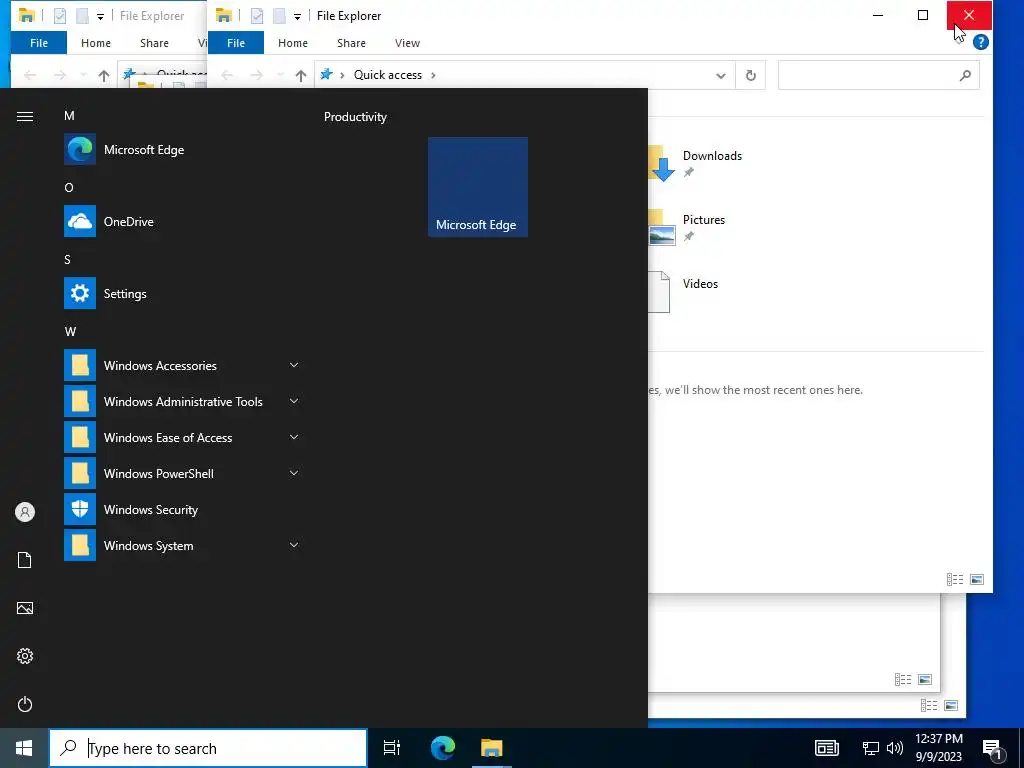The image size is (1024, 768).
Task: Open the notification center icon
Action: tap(993, 748)
